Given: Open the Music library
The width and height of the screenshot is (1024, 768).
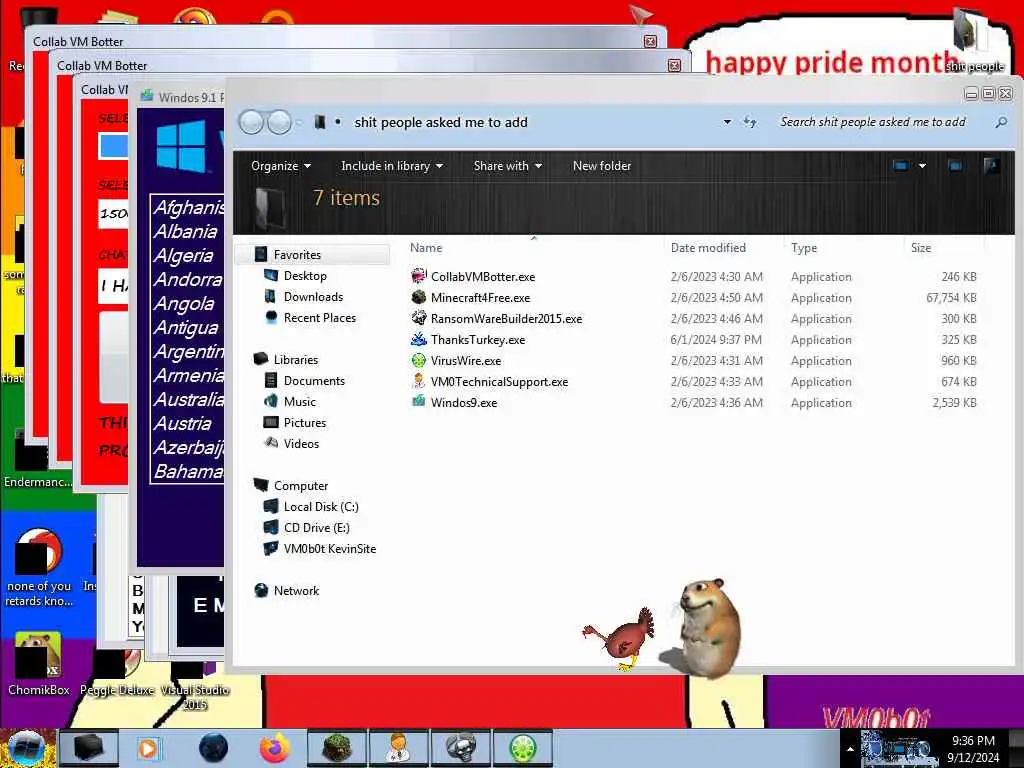Looking at the screenshot, I should click(x=300, y=402).
